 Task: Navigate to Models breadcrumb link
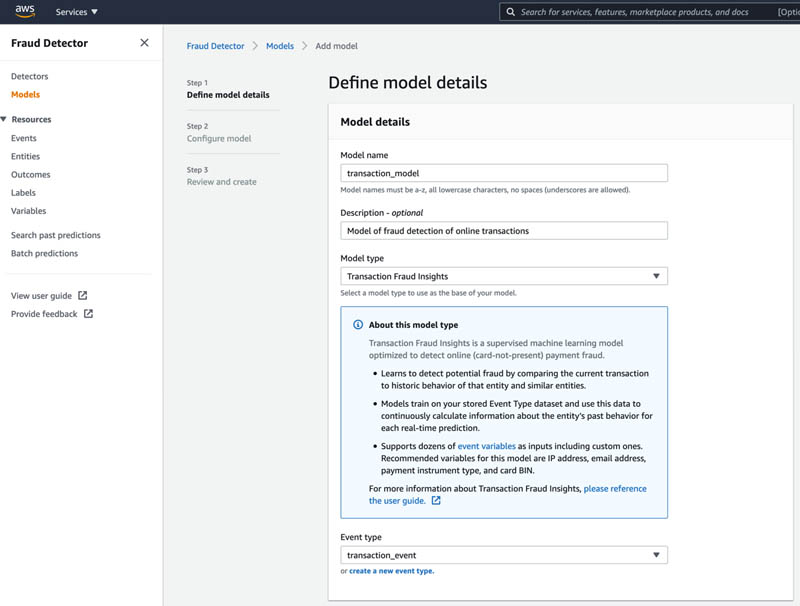pos(280,46)
